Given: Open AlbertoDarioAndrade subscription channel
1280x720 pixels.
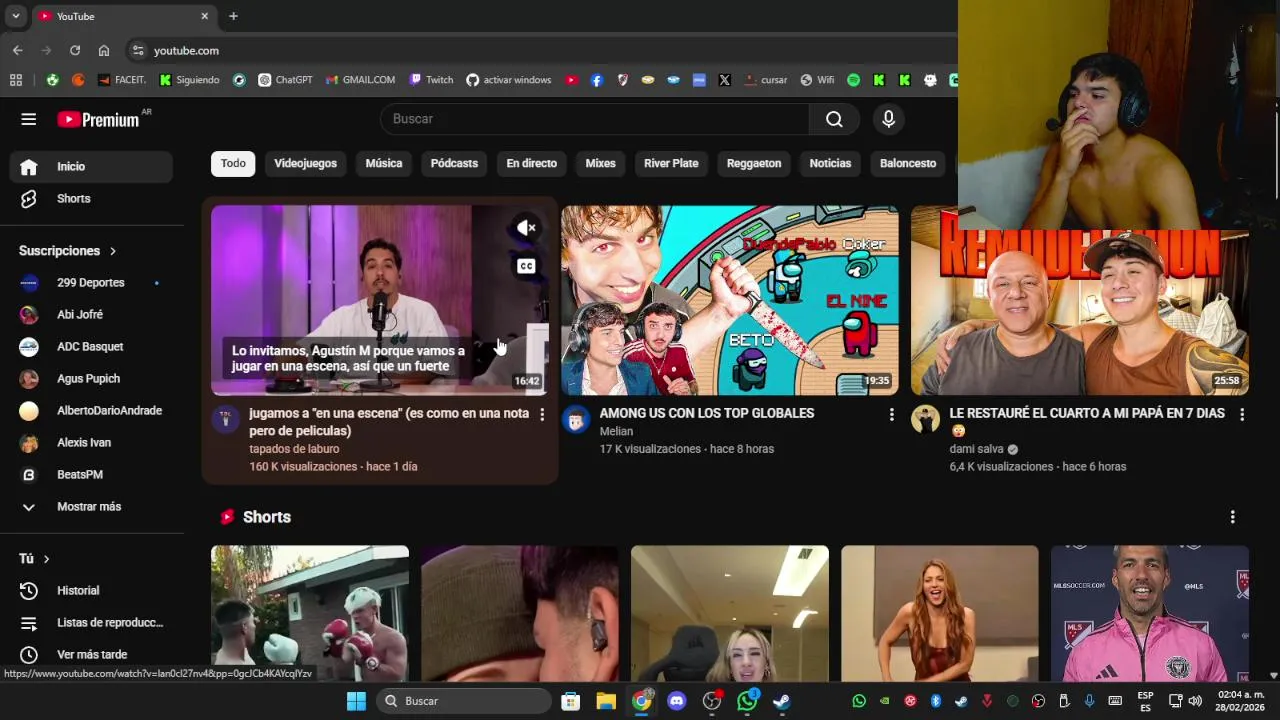Looking at the screenshot, I should click(91, 411).
